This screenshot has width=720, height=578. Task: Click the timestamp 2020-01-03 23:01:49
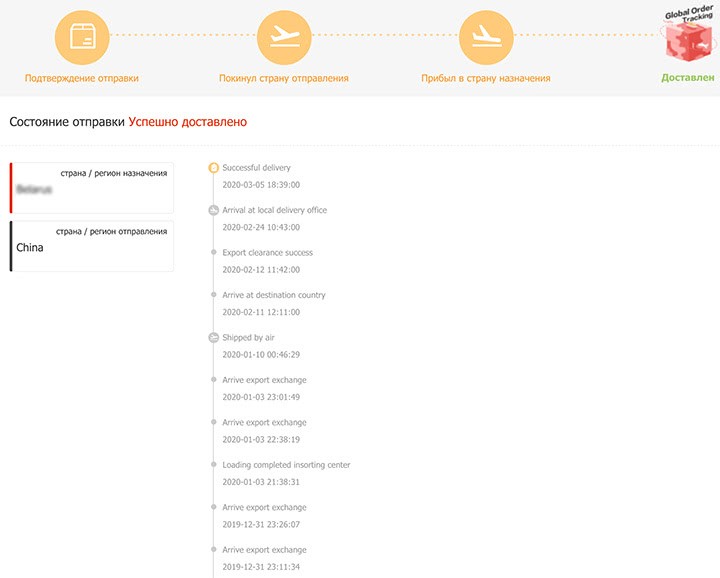[261, 397]
